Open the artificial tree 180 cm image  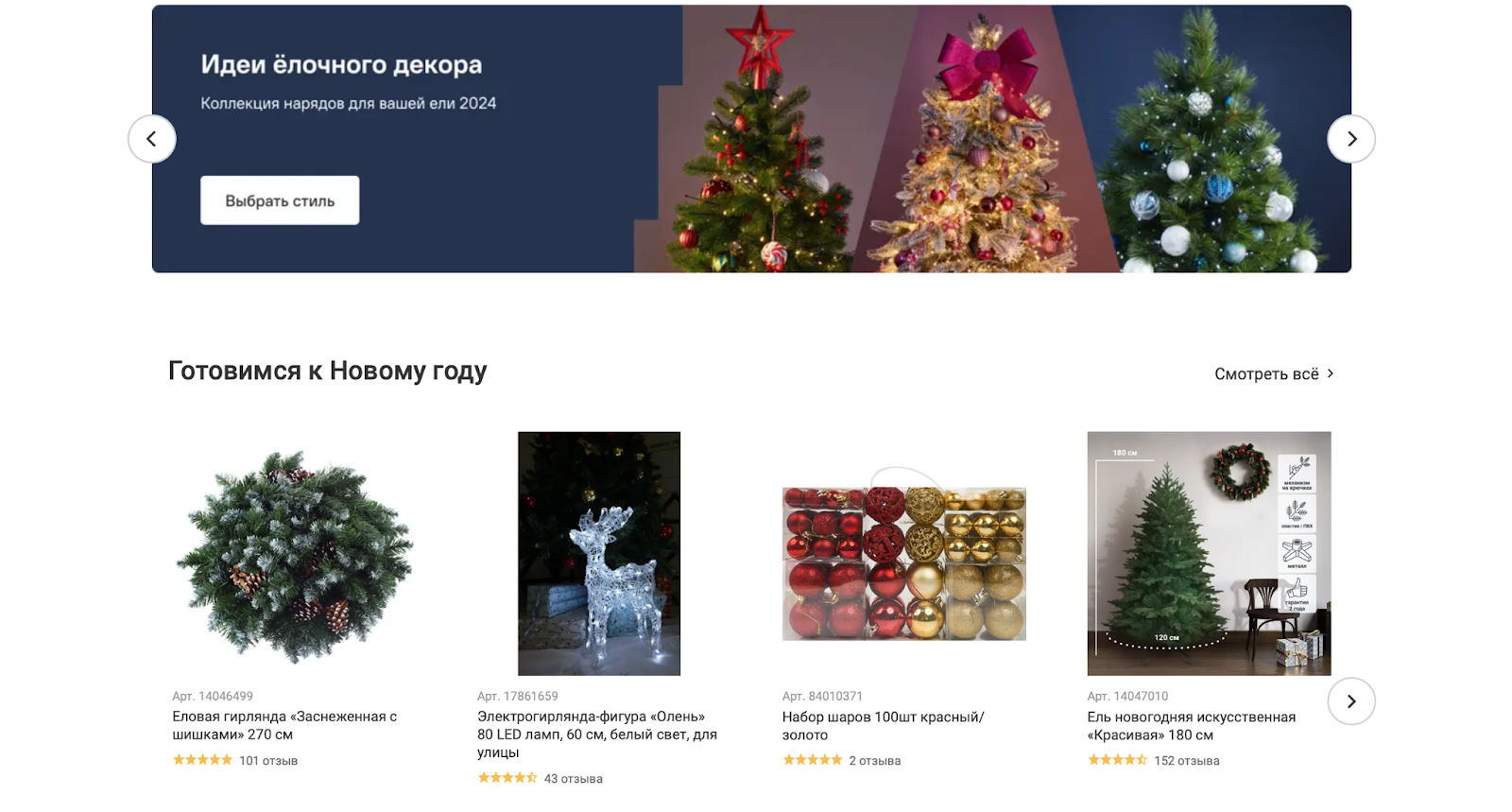[1209, 554]
